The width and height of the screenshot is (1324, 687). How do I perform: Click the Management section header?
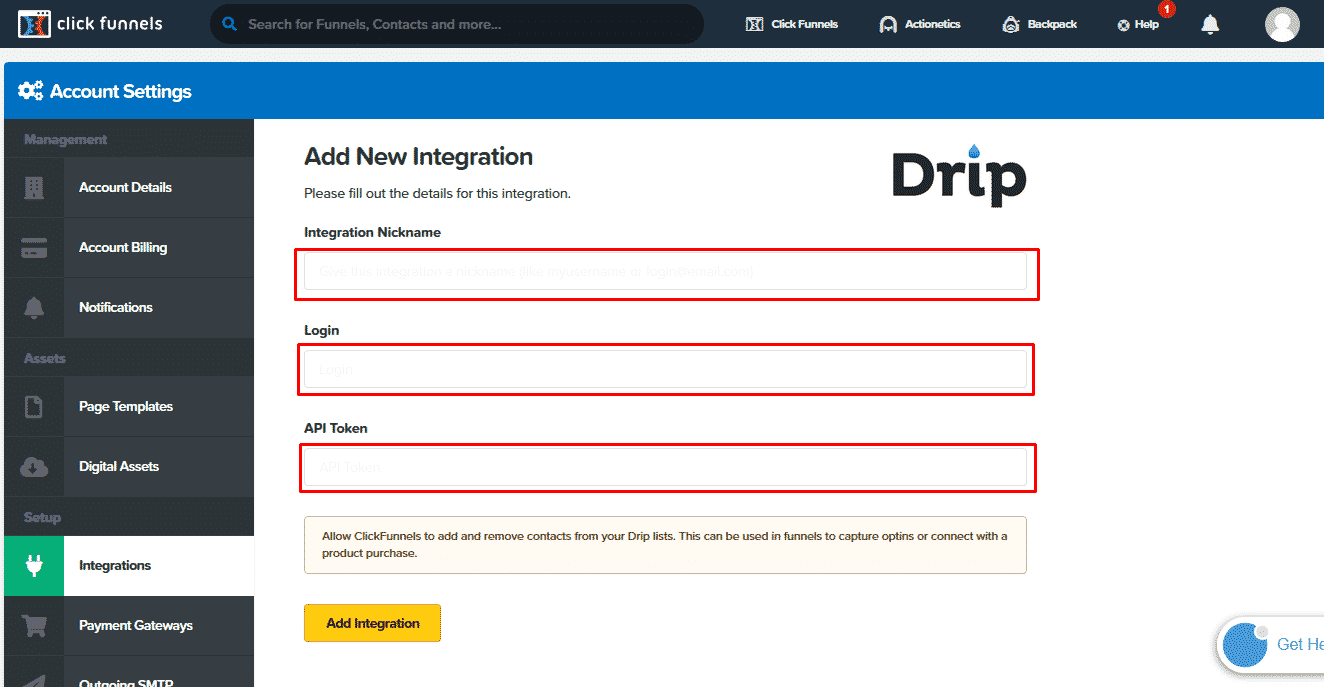tap(66, 139)
